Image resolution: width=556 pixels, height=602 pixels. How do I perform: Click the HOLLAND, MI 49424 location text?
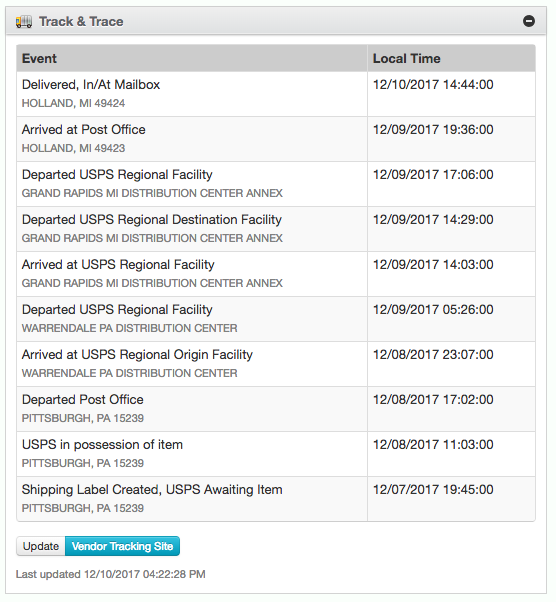(73, 103)
